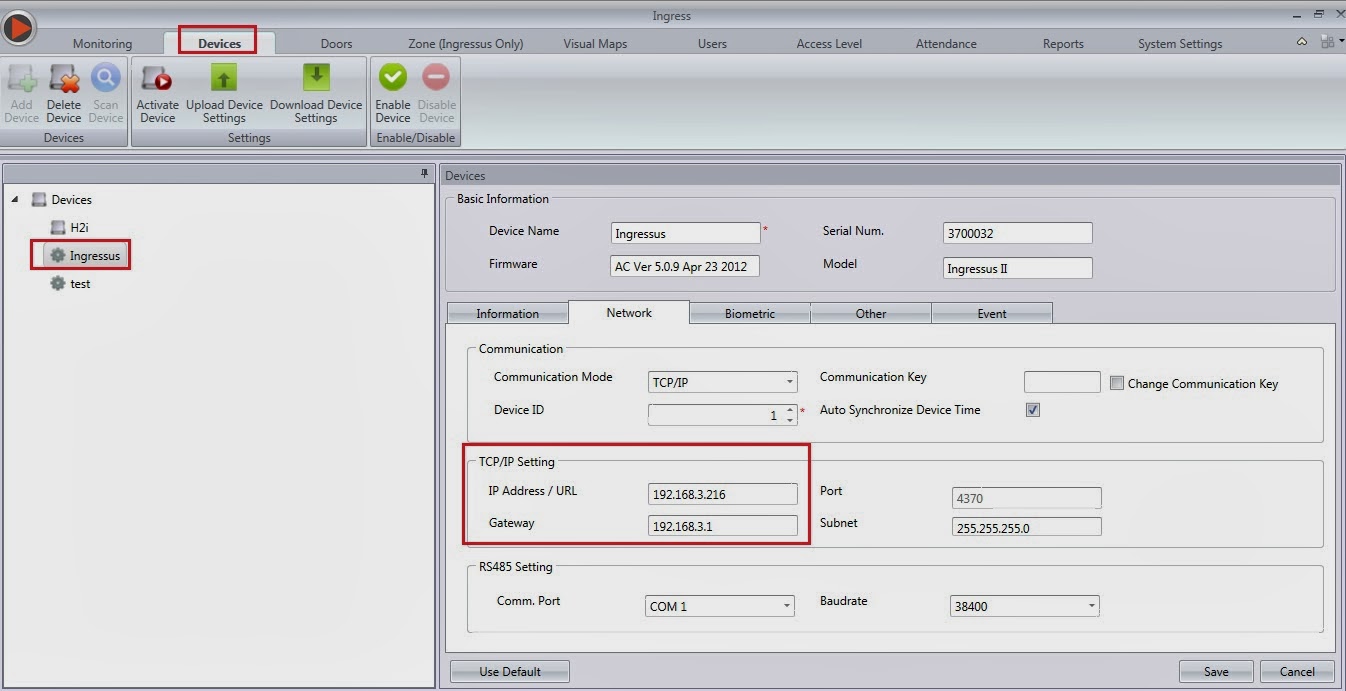Viewport: 1346px width, 691px height.
Task: Open the Access Level tab
Action: click(x=829, y=43)
